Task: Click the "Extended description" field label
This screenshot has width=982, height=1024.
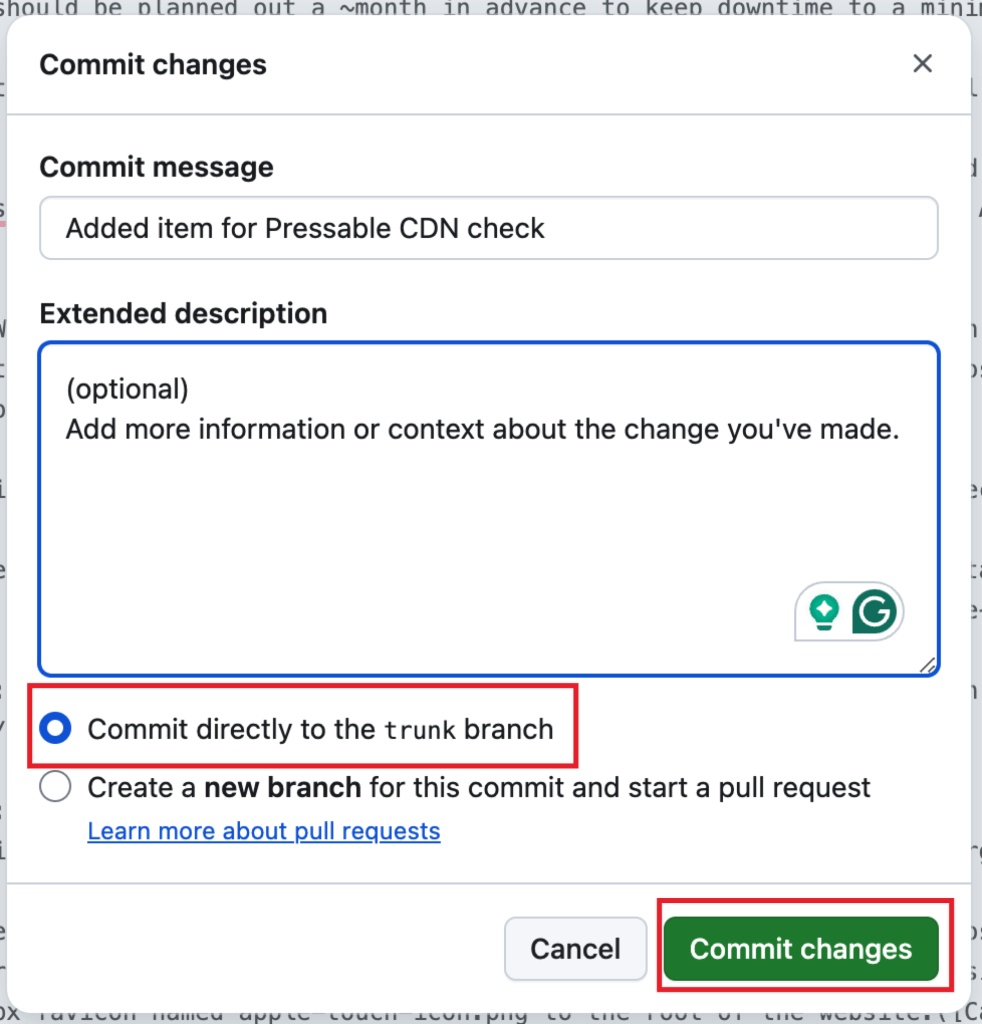Action: pyautogui.click(x=183, y=314)
